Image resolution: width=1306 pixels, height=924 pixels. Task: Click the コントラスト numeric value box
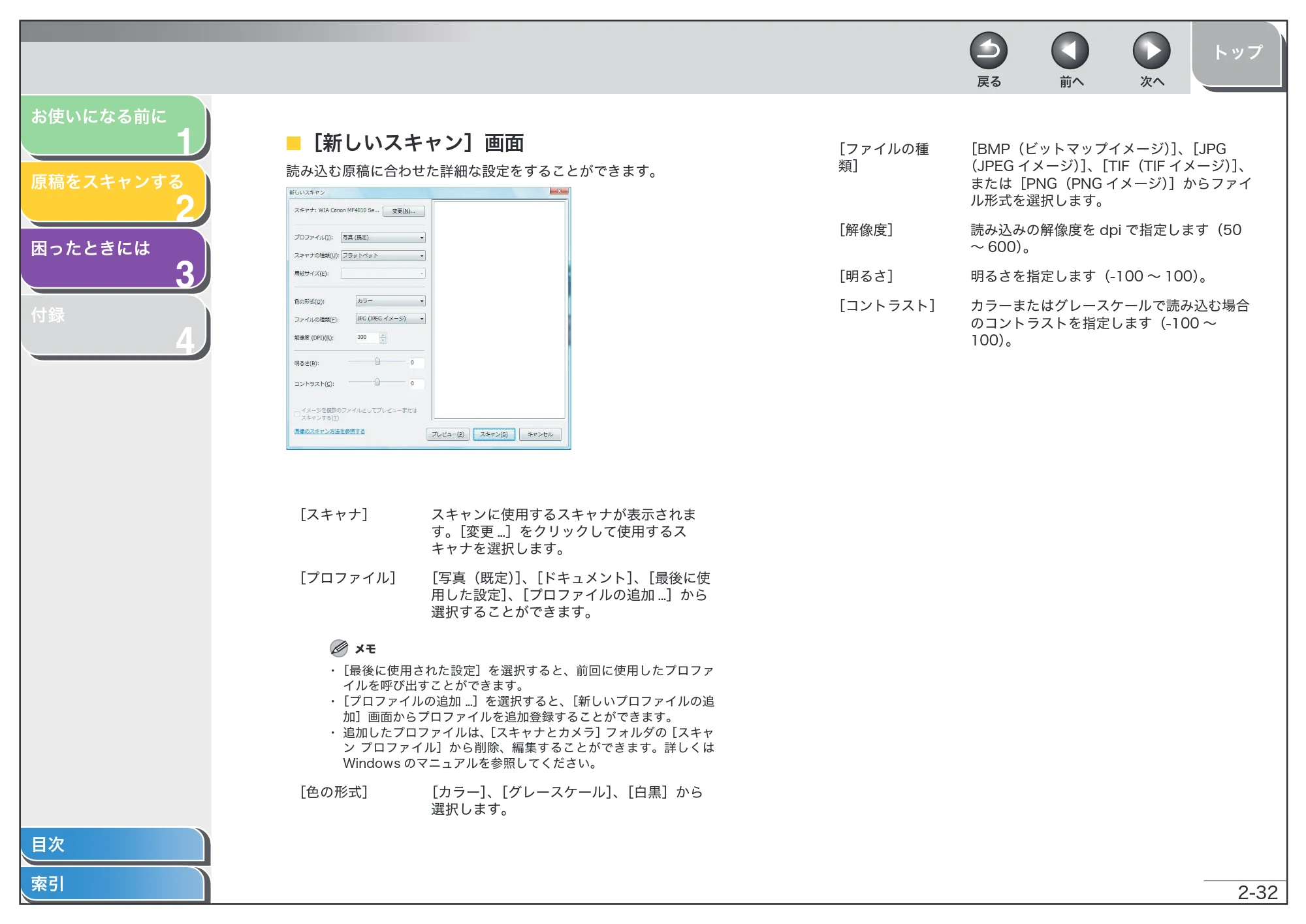pos(417,384)
